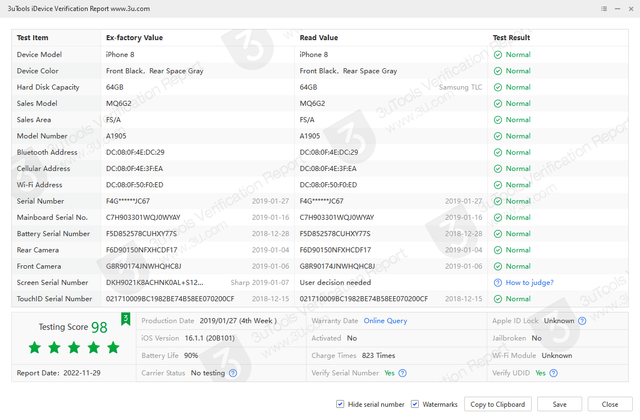The image size is (640, 420).
Task: Click the Close button at bottom
Action: coord(610,404)
